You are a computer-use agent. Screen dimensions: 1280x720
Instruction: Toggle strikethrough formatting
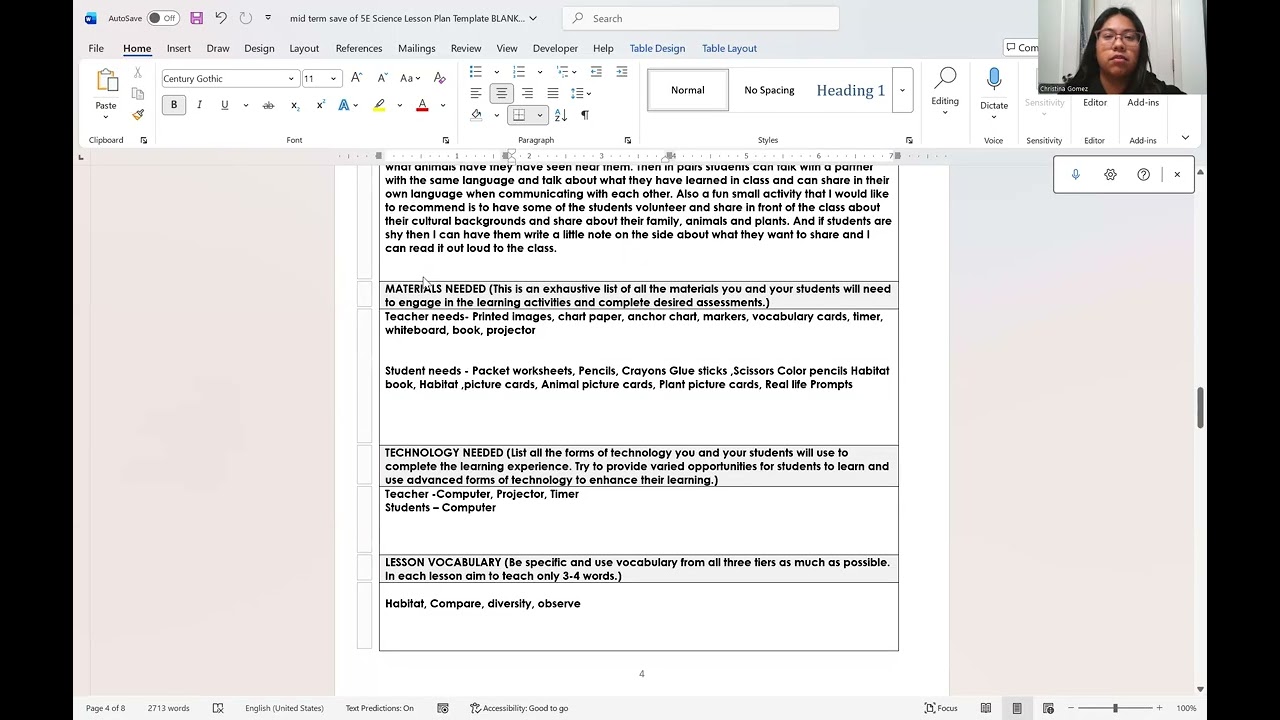point(268,105)
